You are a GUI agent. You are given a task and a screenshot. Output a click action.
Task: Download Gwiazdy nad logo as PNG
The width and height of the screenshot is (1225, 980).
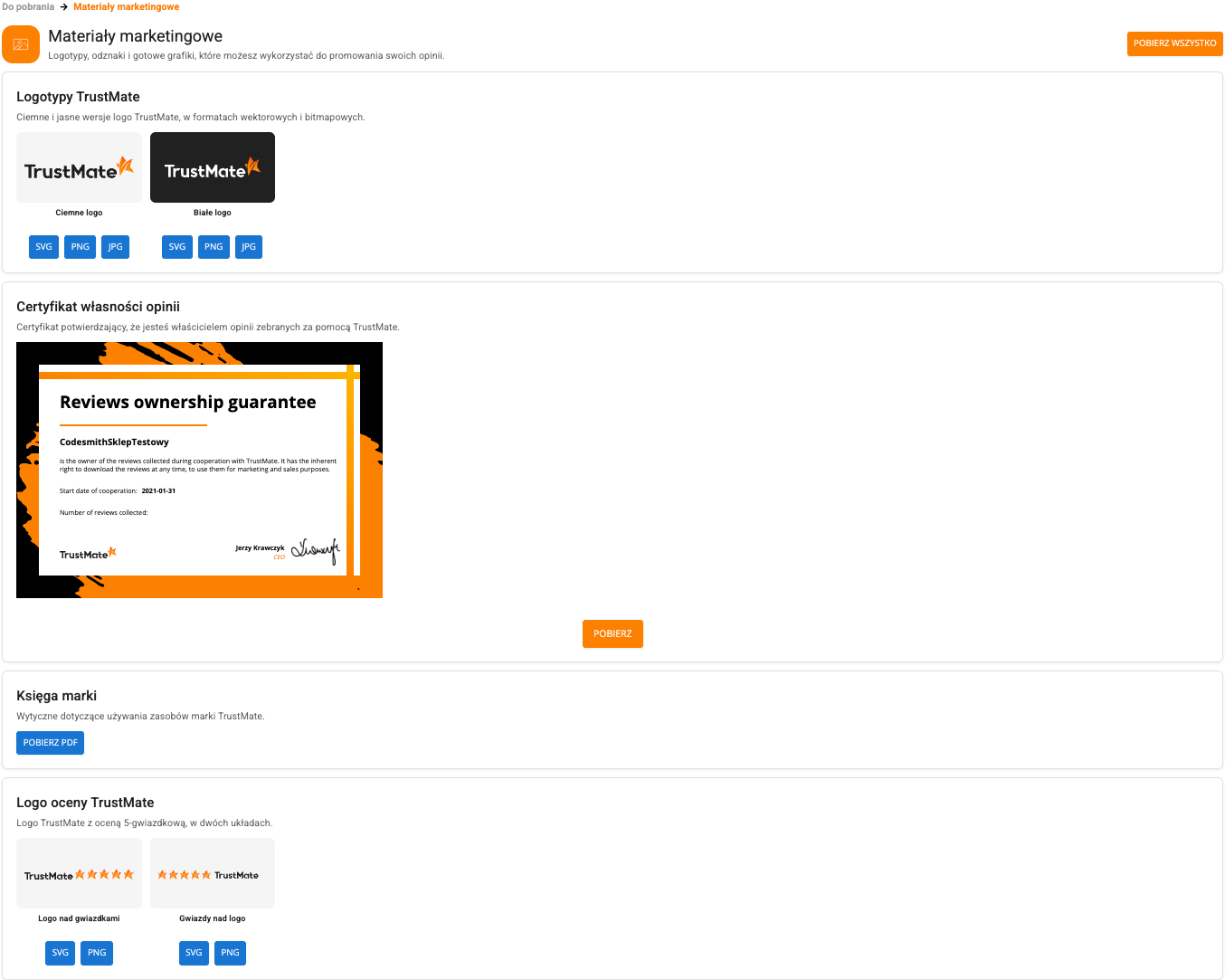click(x=231, y=953)
